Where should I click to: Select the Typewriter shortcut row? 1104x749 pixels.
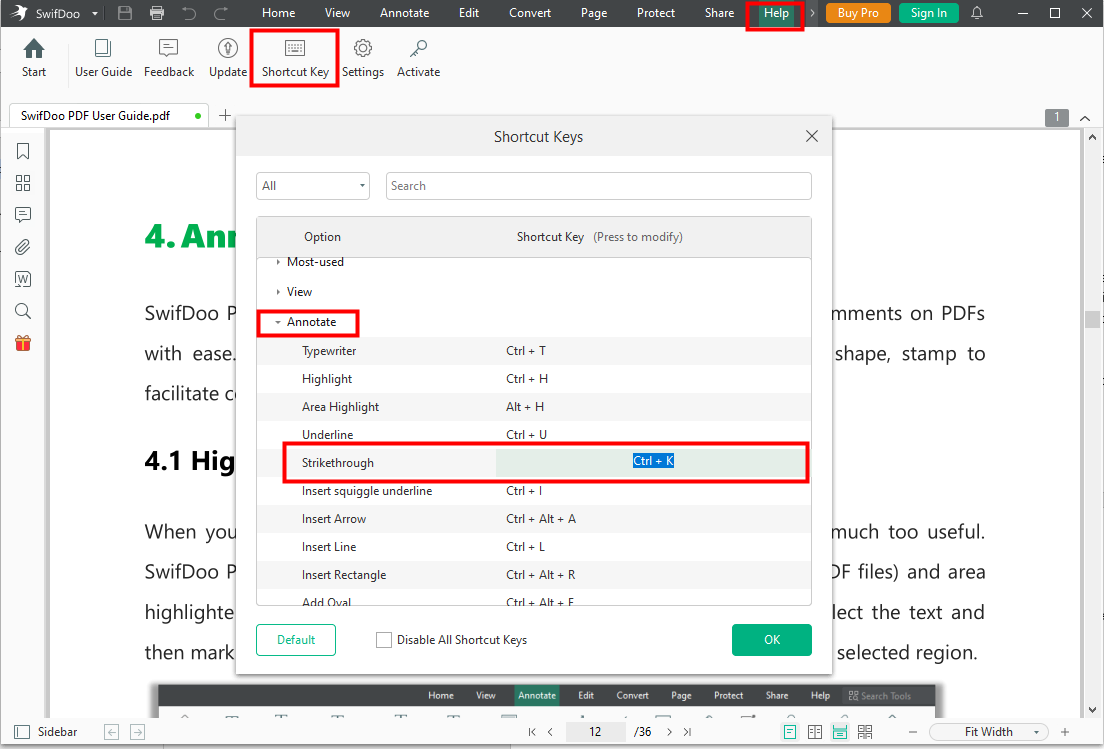(x=534, y=351)
